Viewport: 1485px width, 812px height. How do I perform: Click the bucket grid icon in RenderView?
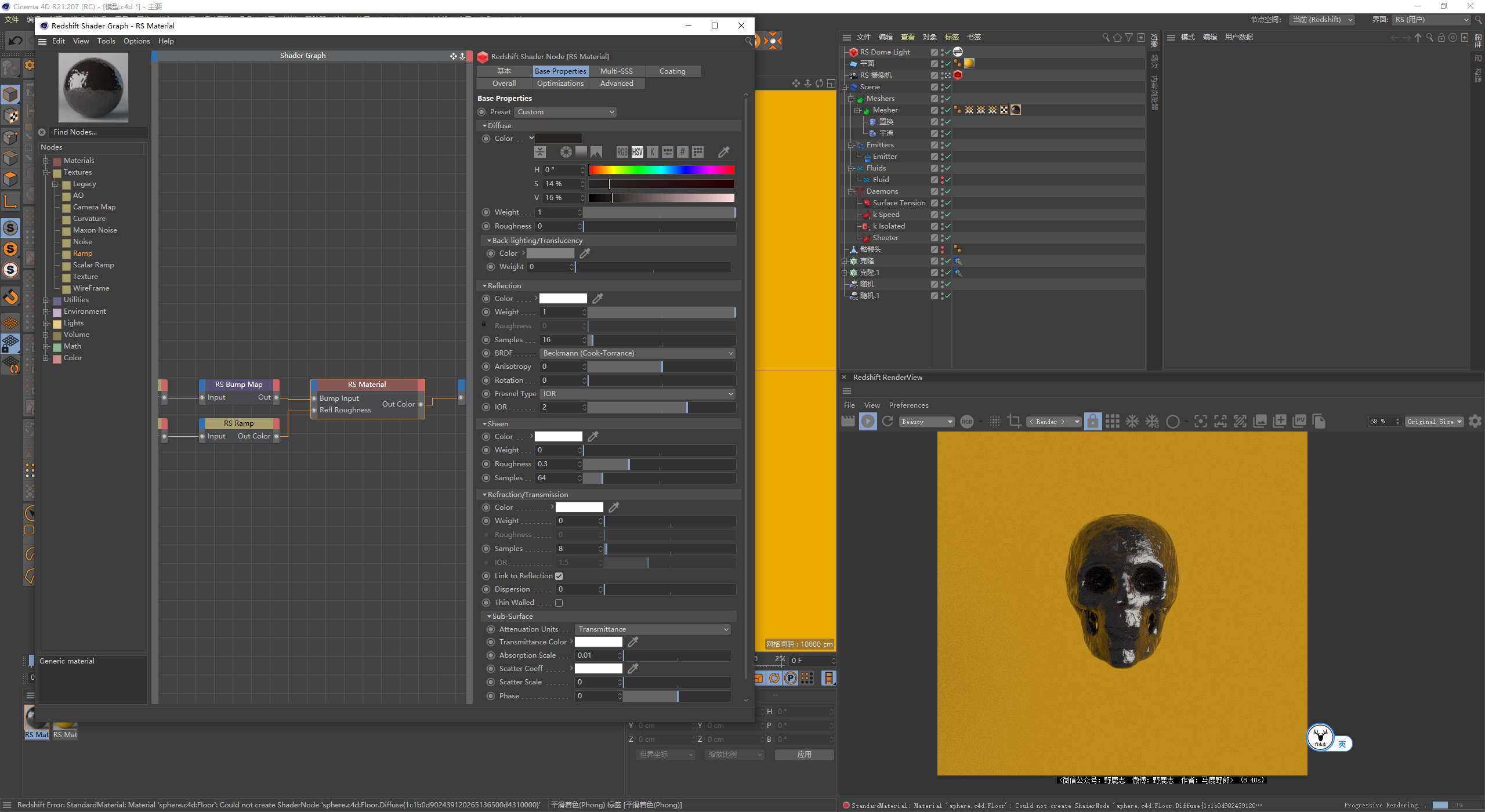(x=1113, y=422)
